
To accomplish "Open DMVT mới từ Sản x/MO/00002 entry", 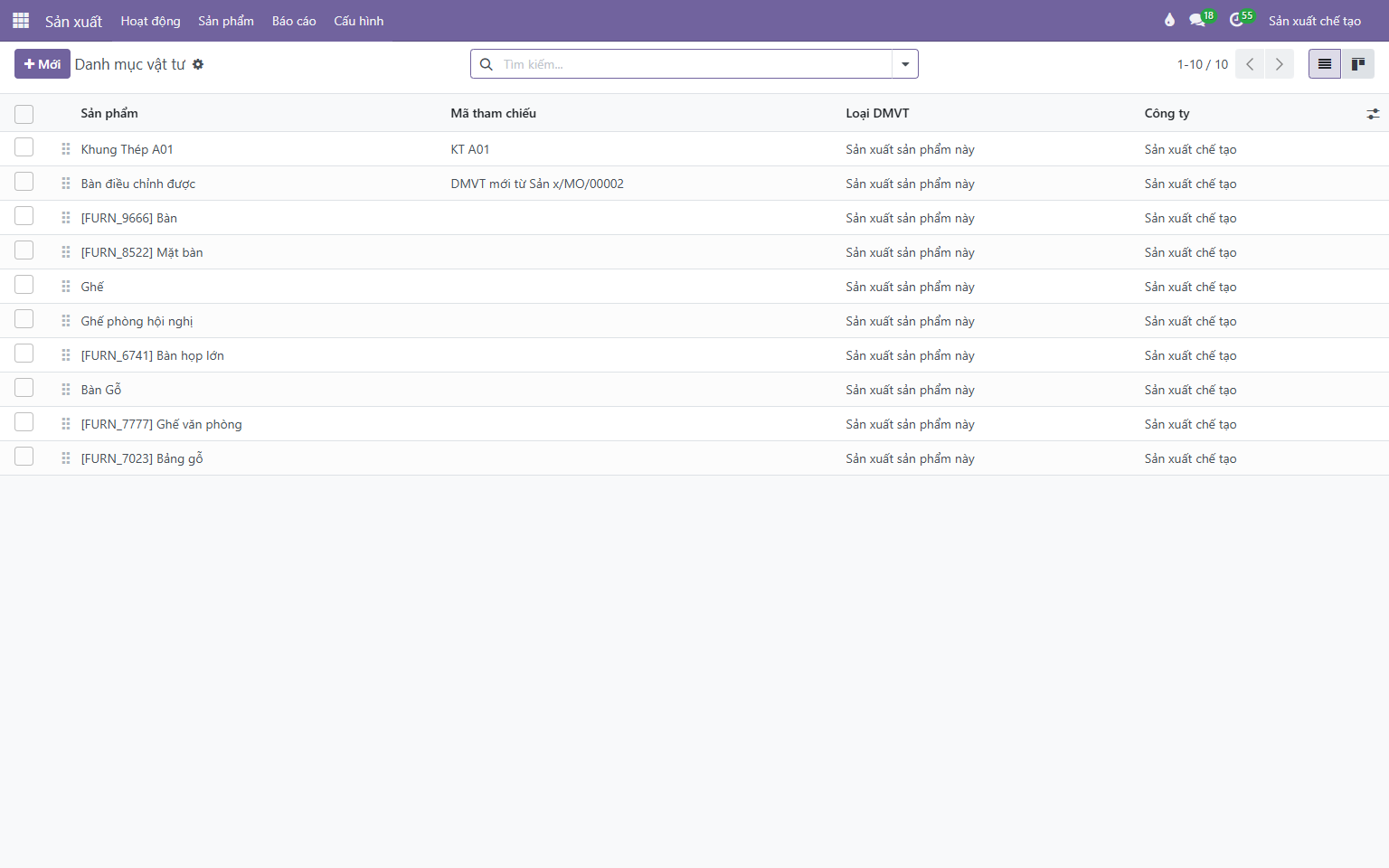I will click(x=537, y=184).
